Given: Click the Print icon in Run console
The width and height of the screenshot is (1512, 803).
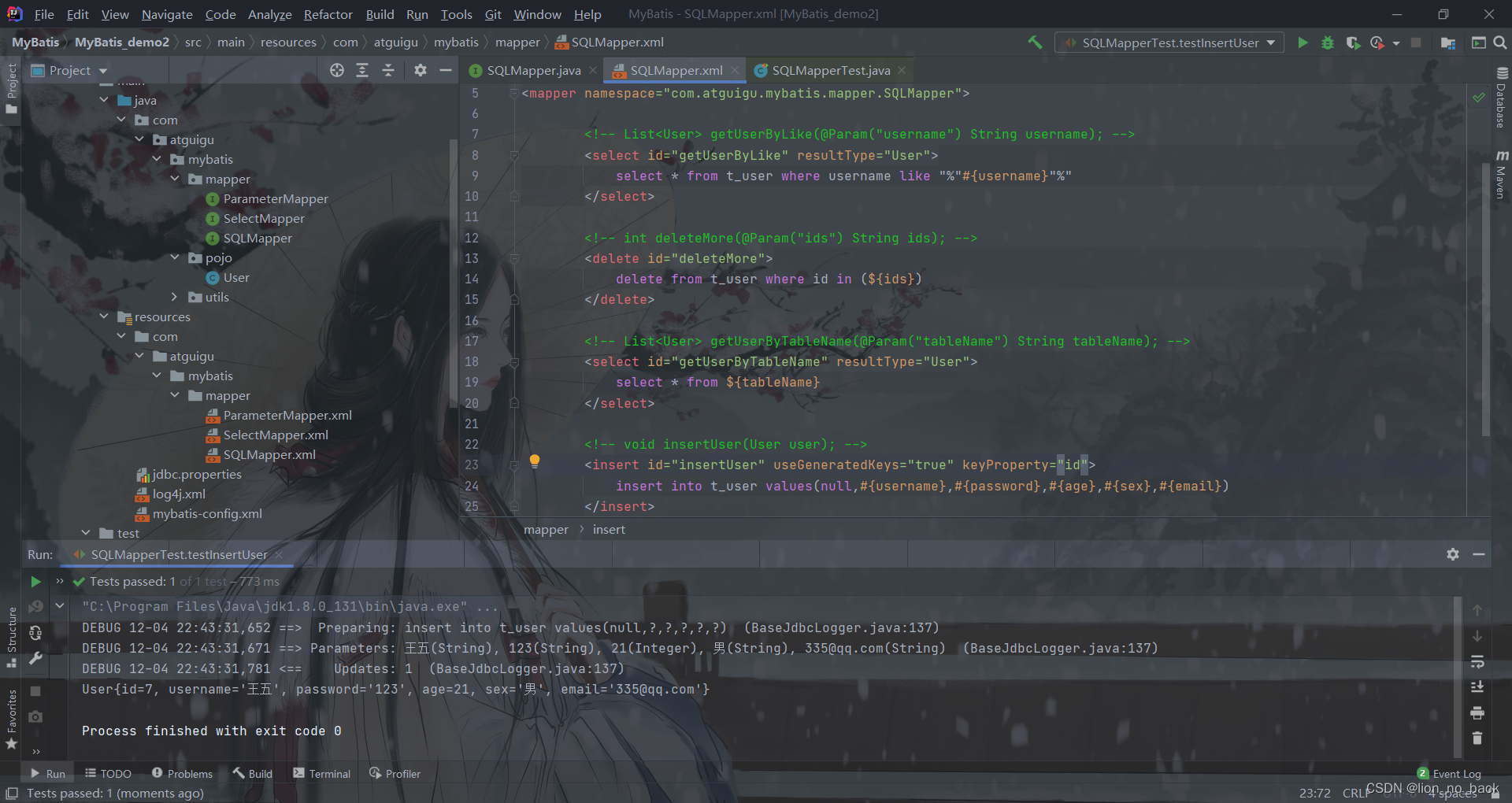Looking at the screenshot, I should tap(1477, 713).
